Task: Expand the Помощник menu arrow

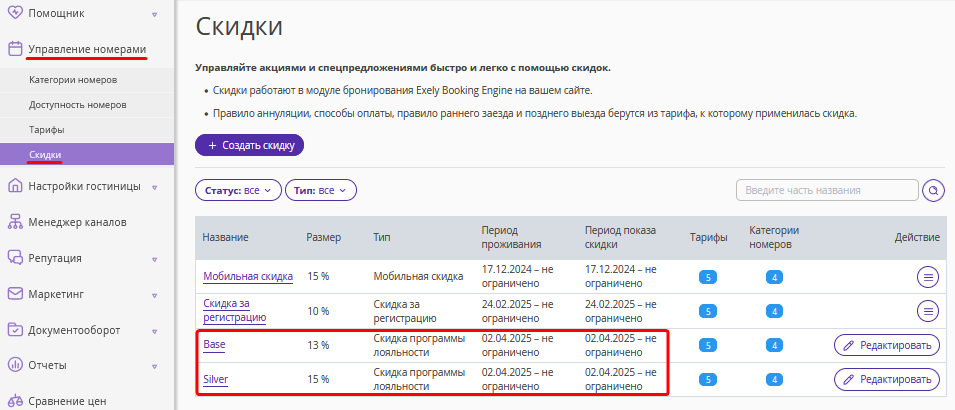Action: 154,14
